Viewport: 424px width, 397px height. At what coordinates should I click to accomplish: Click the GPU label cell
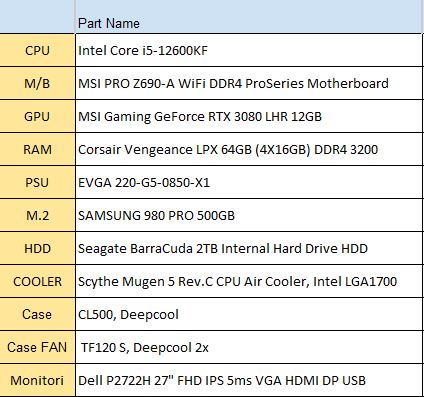(x=37, y=116)
